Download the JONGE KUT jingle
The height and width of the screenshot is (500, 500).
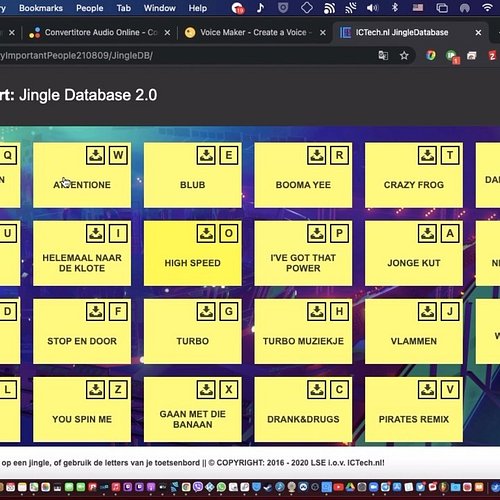pos(427,233)
